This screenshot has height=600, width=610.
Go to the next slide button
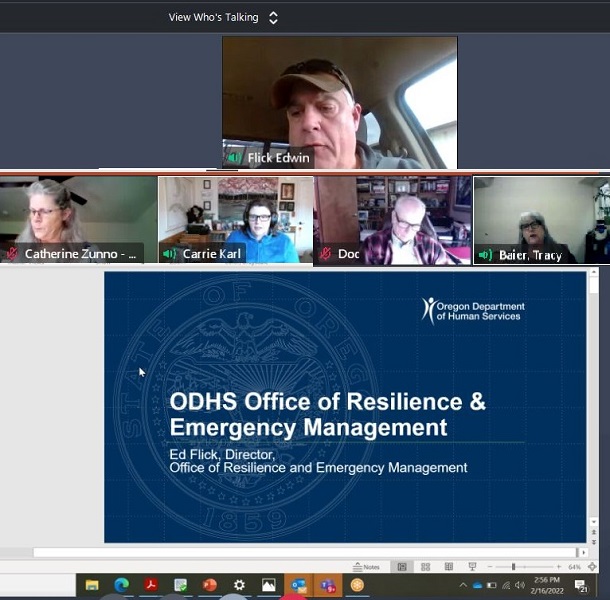pos(594,541)
